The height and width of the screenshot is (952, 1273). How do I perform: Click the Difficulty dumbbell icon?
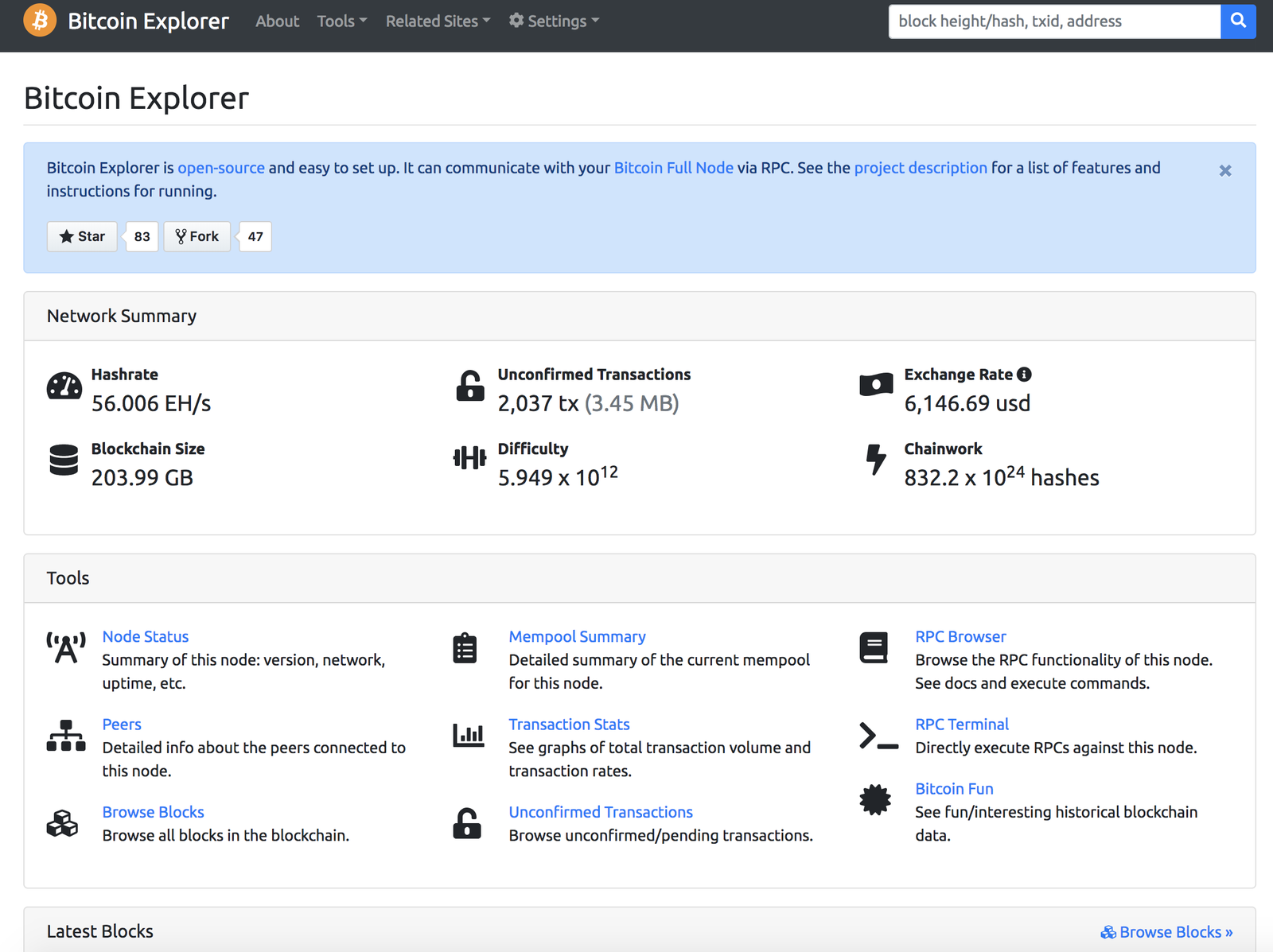point(469,458)
